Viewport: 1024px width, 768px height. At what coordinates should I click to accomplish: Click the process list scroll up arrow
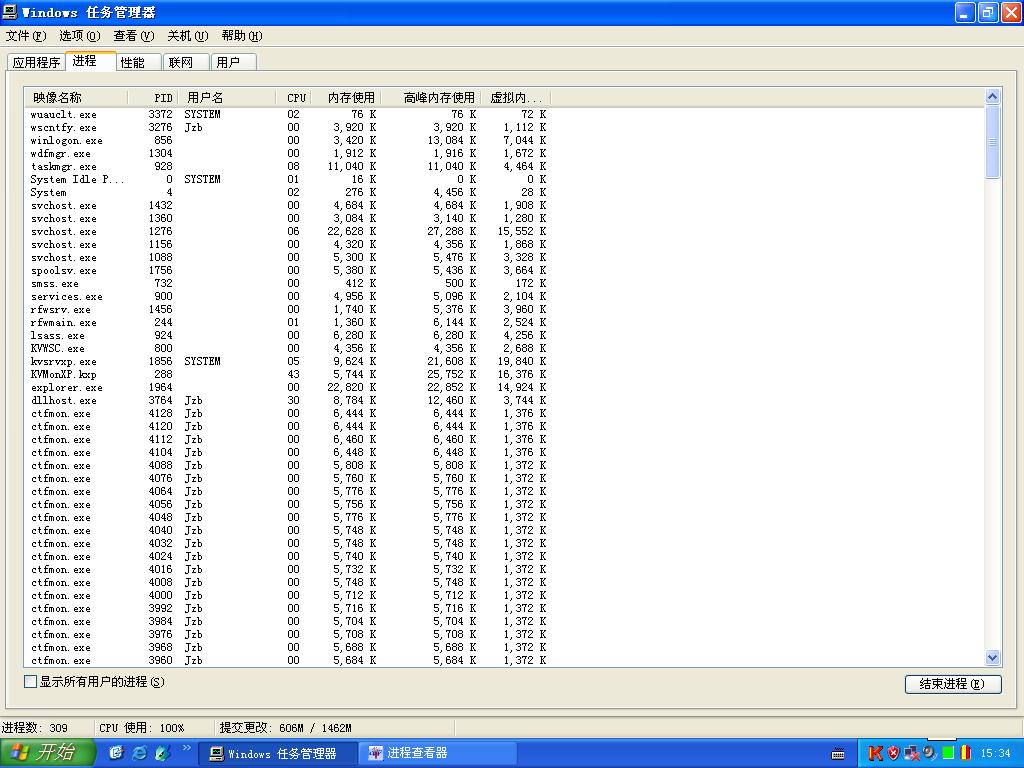click(992, 97)
